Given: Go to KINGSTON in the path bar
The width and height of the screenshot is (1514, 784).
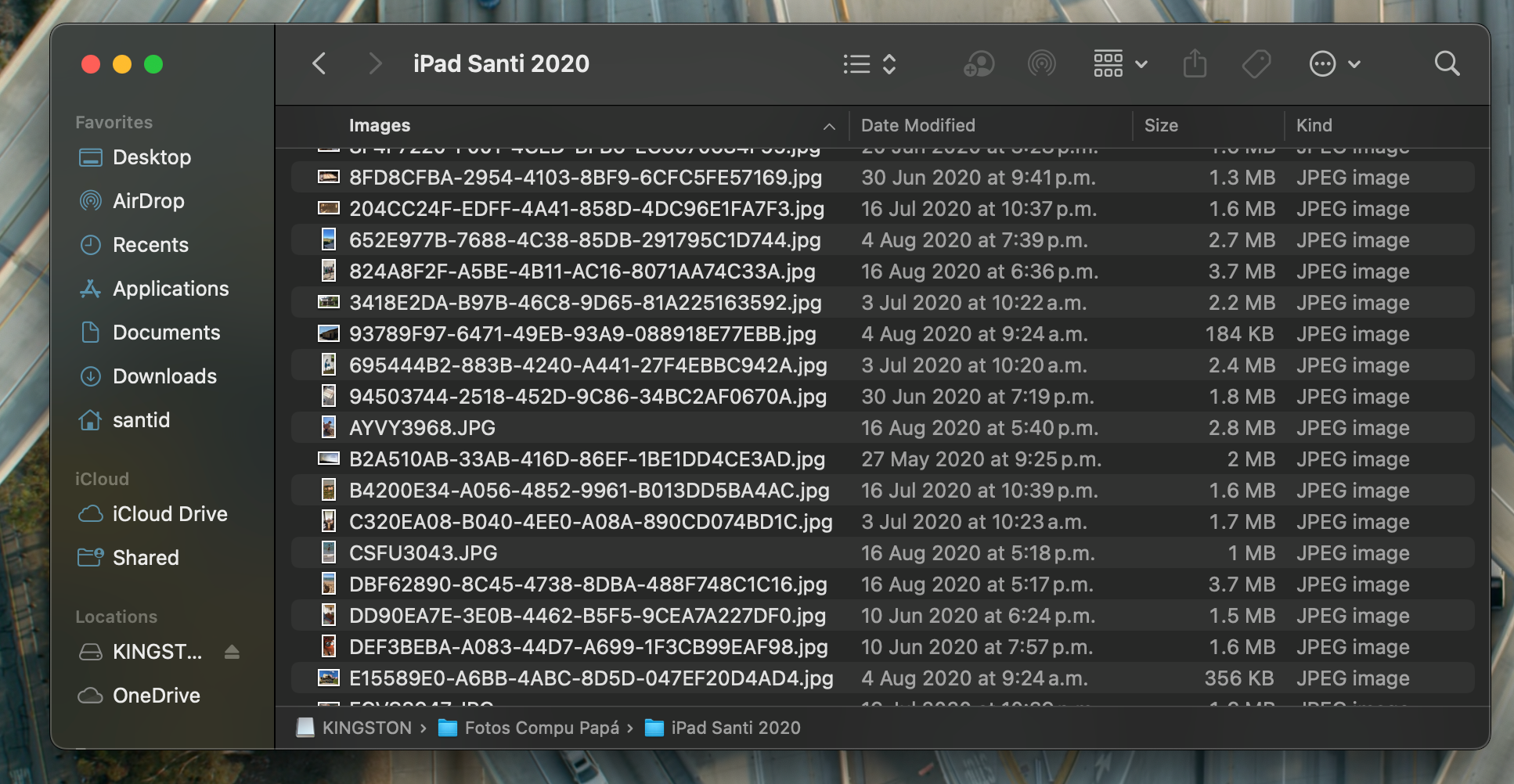Looking at the screenshot, I should click(x=366, y=728).
